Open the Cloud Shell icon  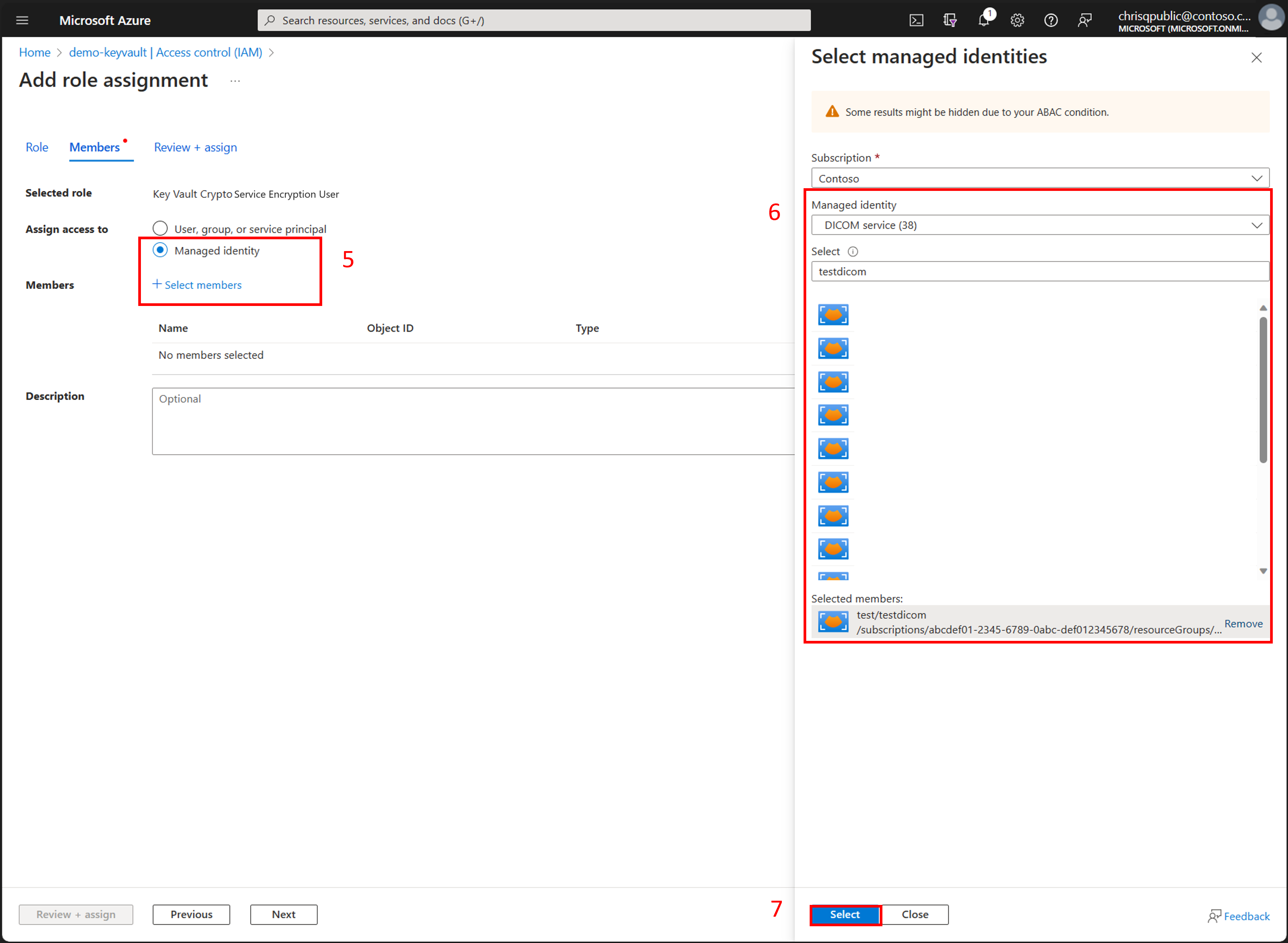[x=916, y=21]
